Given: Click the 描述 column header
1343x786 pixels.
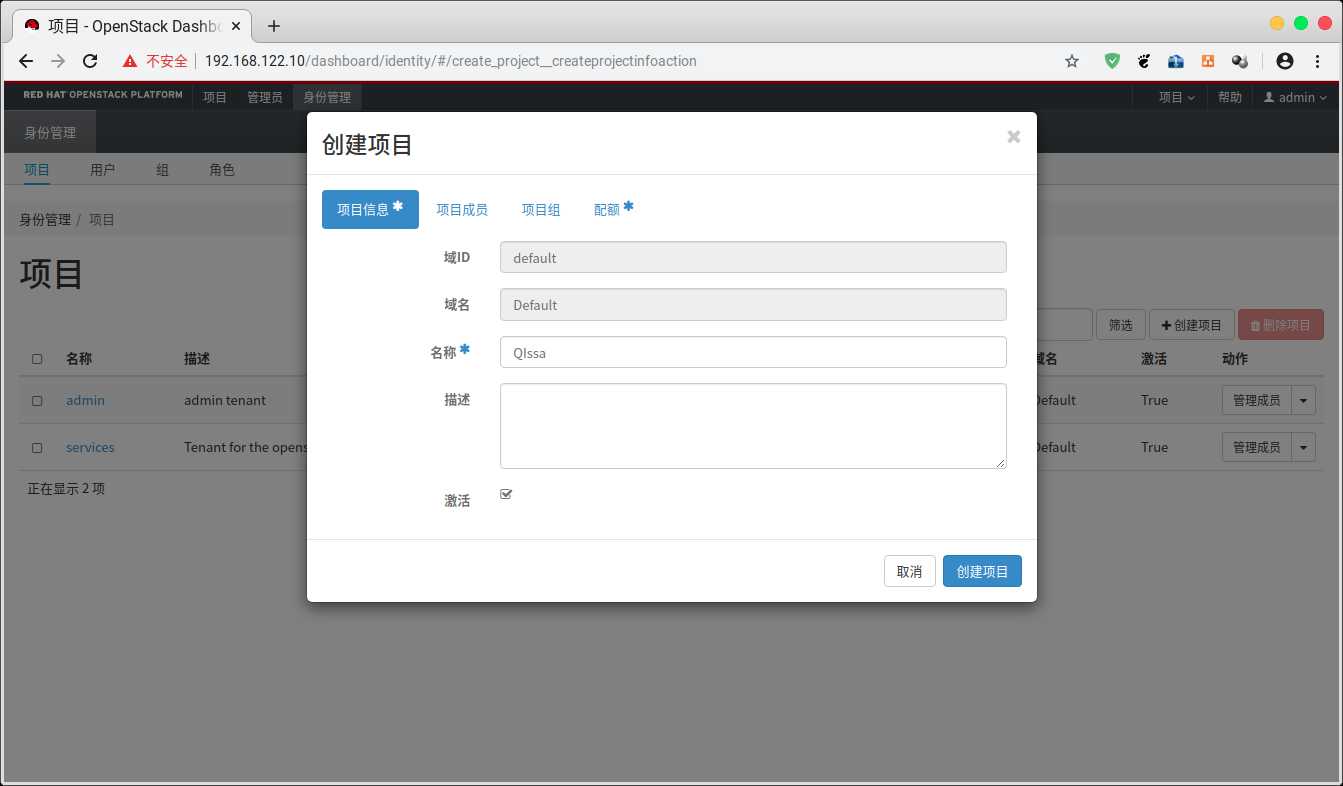Looking at the screenshot, I should coord(197,359).
